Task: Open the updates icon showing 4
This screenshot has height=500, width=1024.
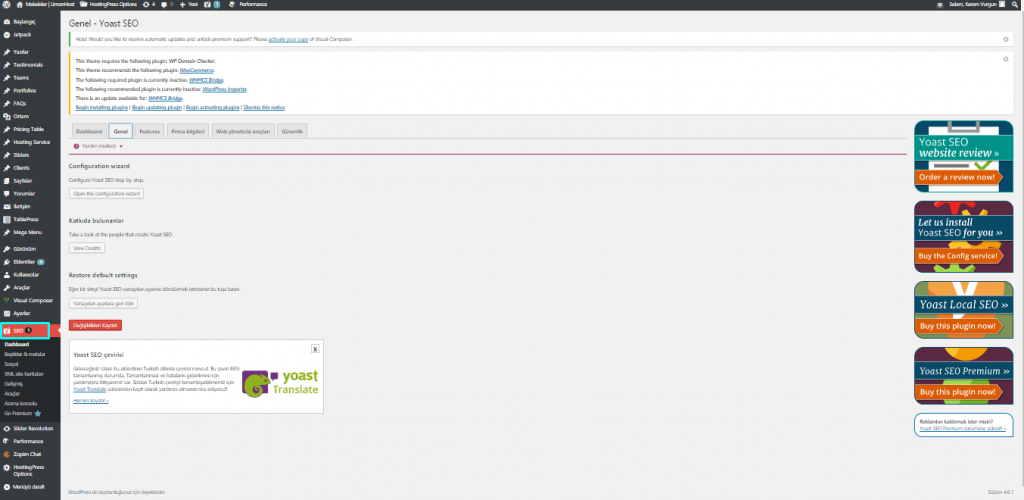Action: pyautogui.click(x=148, y=4)
